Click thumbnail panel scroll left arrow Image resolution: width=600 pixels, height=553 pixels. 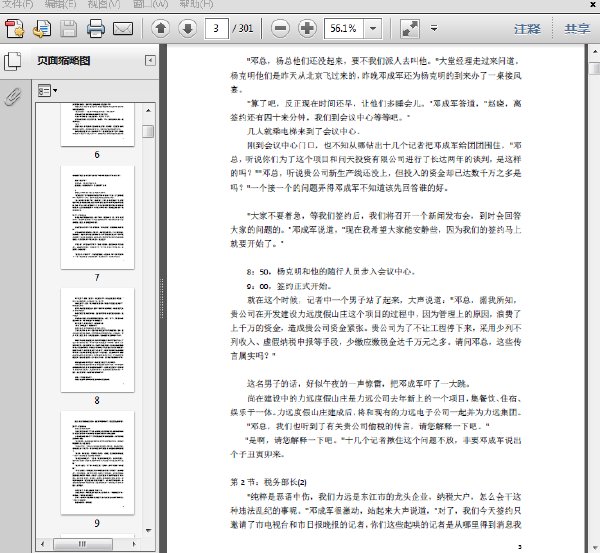point(42,544)
